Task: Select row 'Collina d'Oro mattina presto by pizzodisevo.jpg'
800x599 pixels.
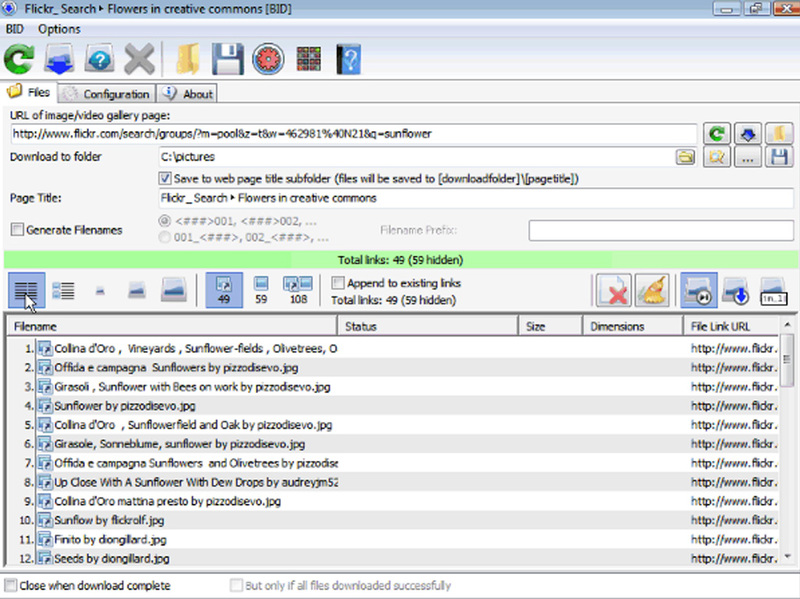Action: pos(393,502)
